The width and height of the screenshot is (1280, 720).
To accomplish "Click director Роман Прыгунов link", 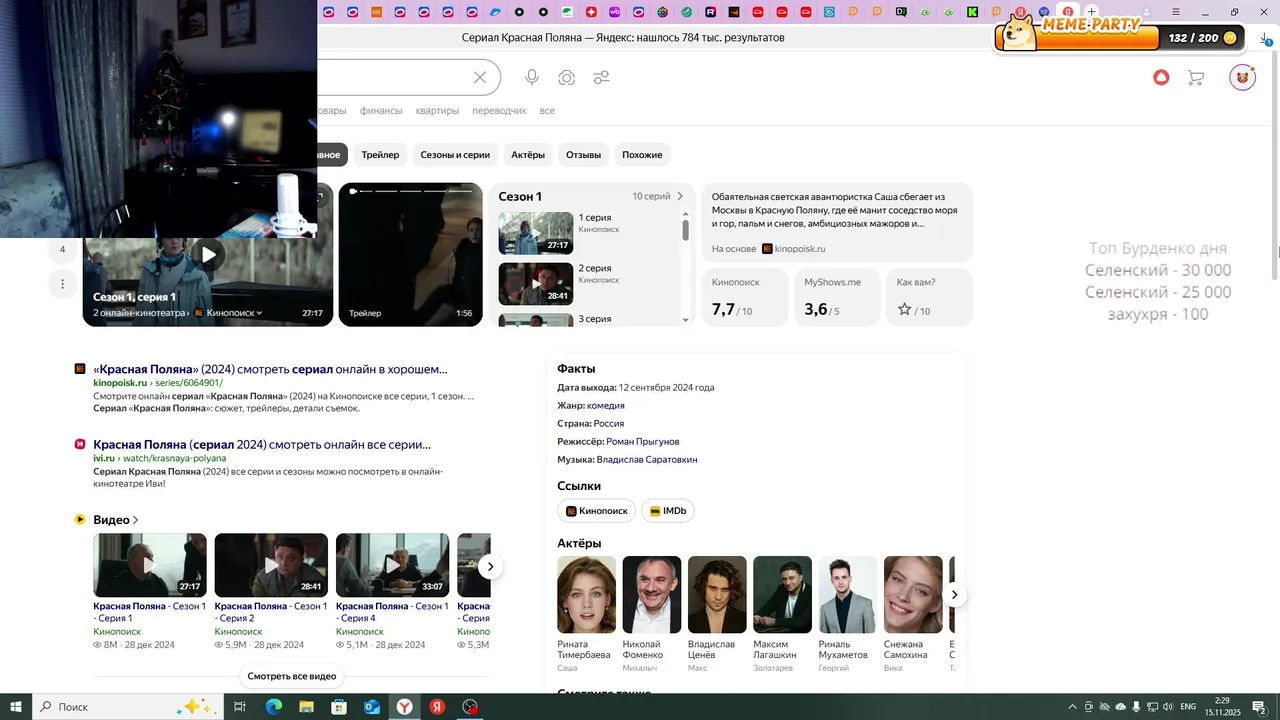I will (x=643, y=442).
